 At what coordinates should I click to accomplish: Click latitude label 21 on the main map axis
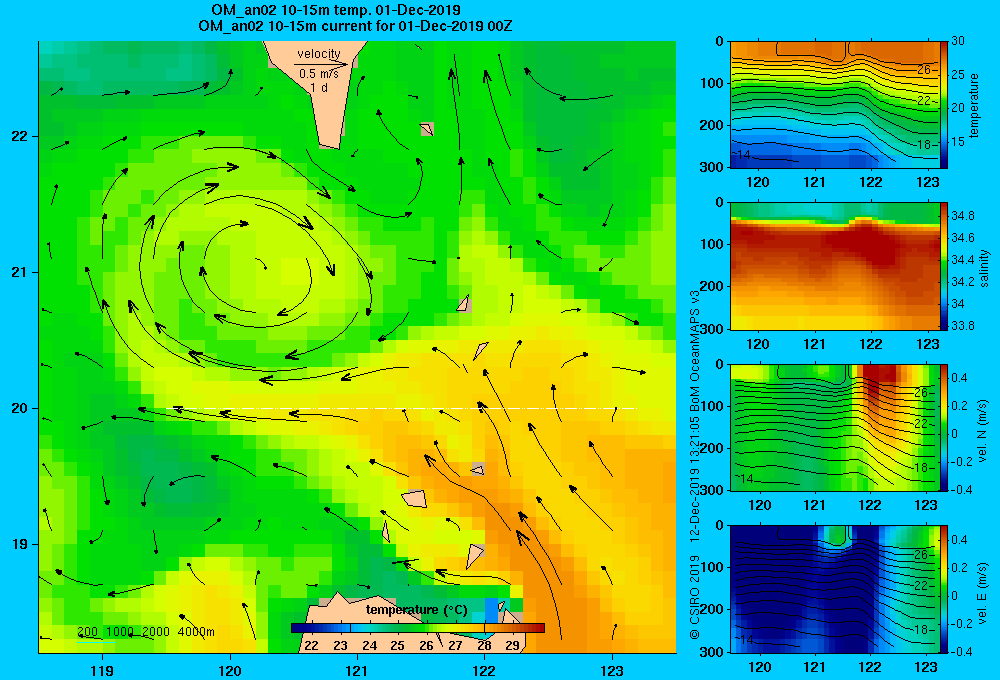[20, 272]
